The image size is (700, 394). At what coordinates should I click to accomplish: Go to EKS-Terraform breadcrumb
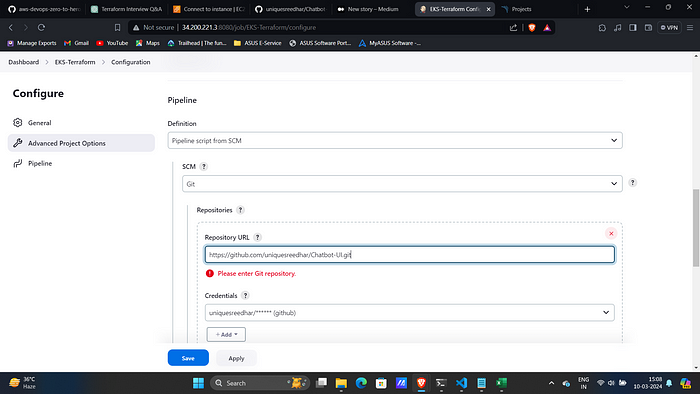(75, 62)
